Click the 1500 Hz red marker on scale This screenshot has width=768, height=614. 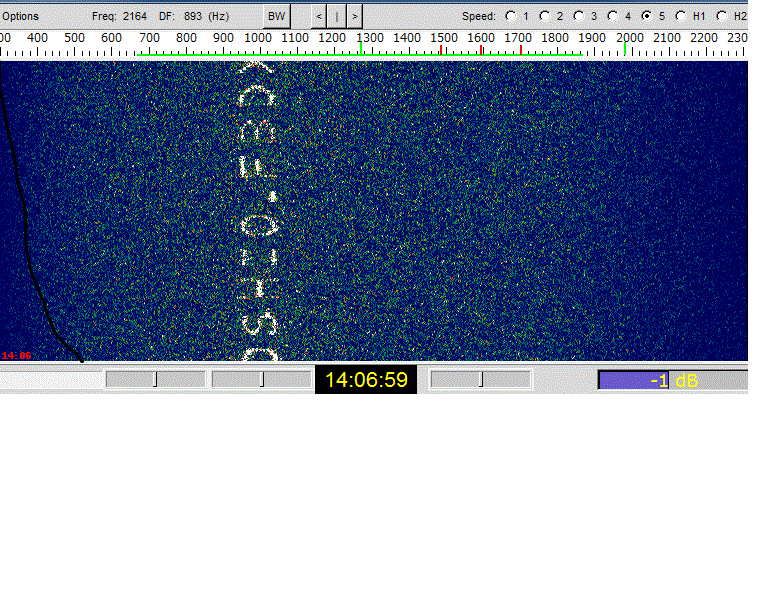tap(441, 49)
